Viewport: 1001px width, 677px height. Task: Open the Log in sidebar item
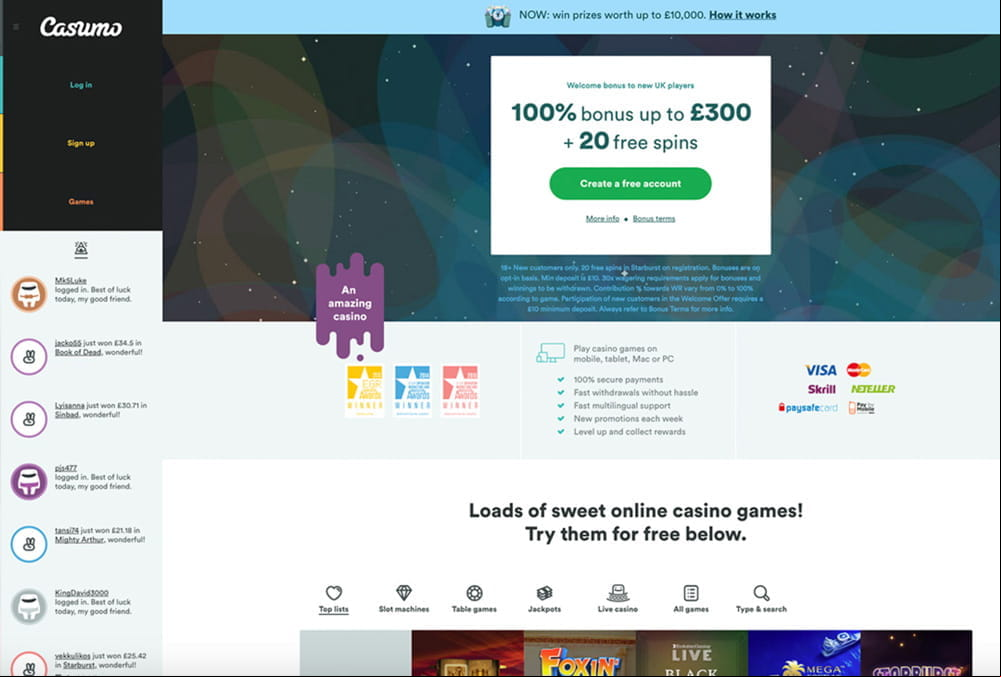[x=81, y=85]
